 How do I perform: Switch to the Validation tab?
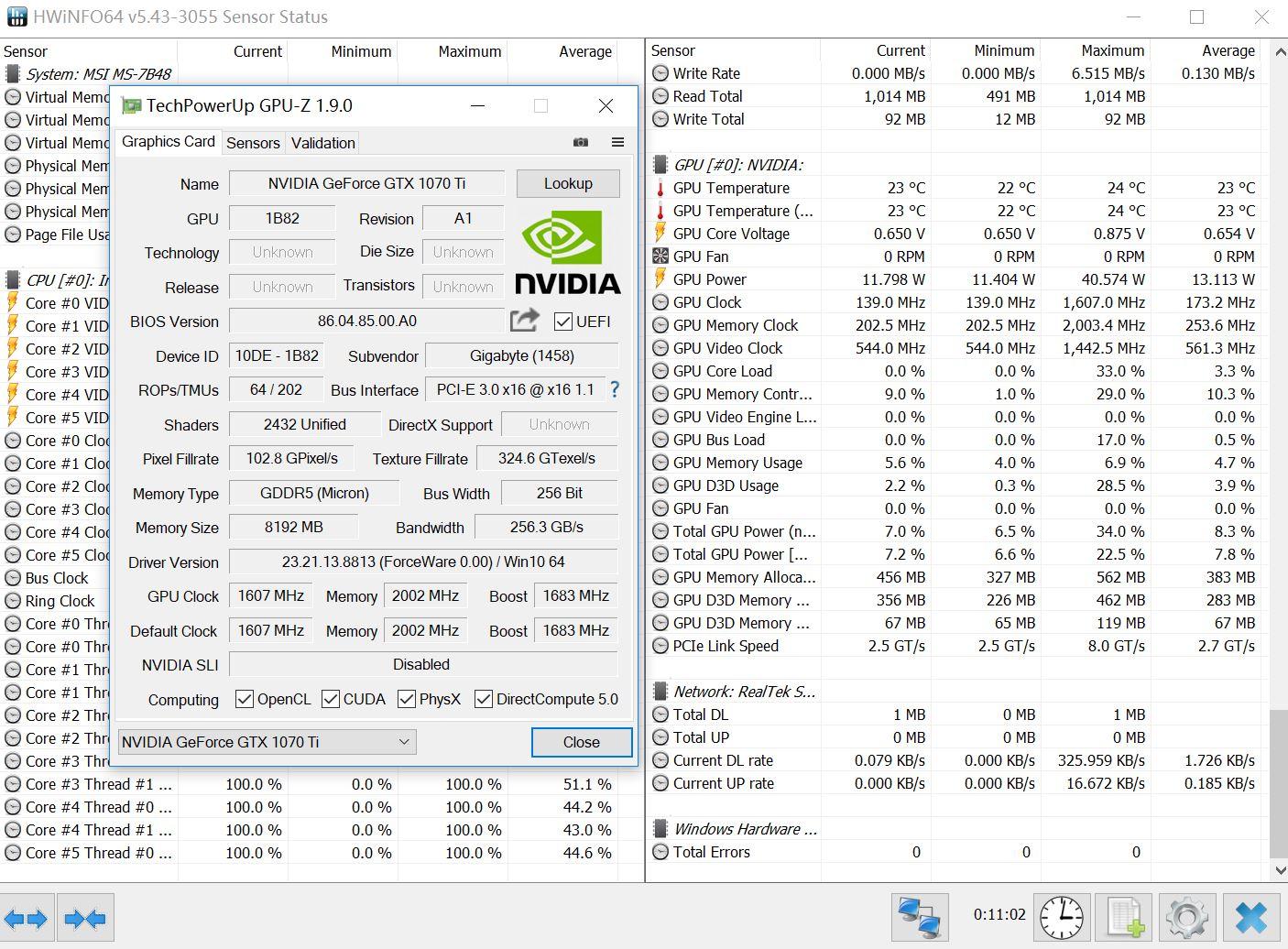(322, 142)
